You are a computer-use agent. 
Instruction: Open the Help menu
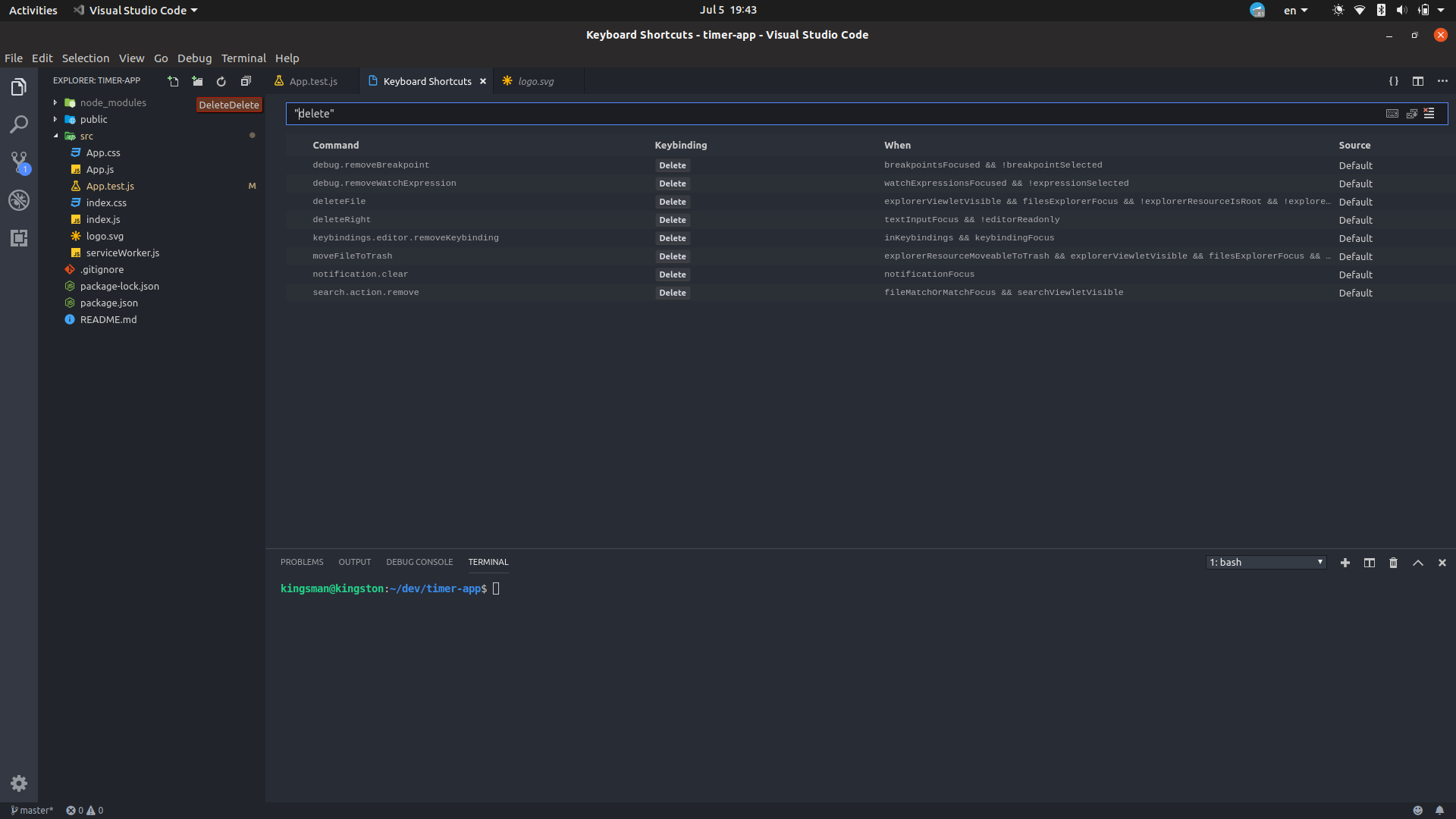[287, 58]
